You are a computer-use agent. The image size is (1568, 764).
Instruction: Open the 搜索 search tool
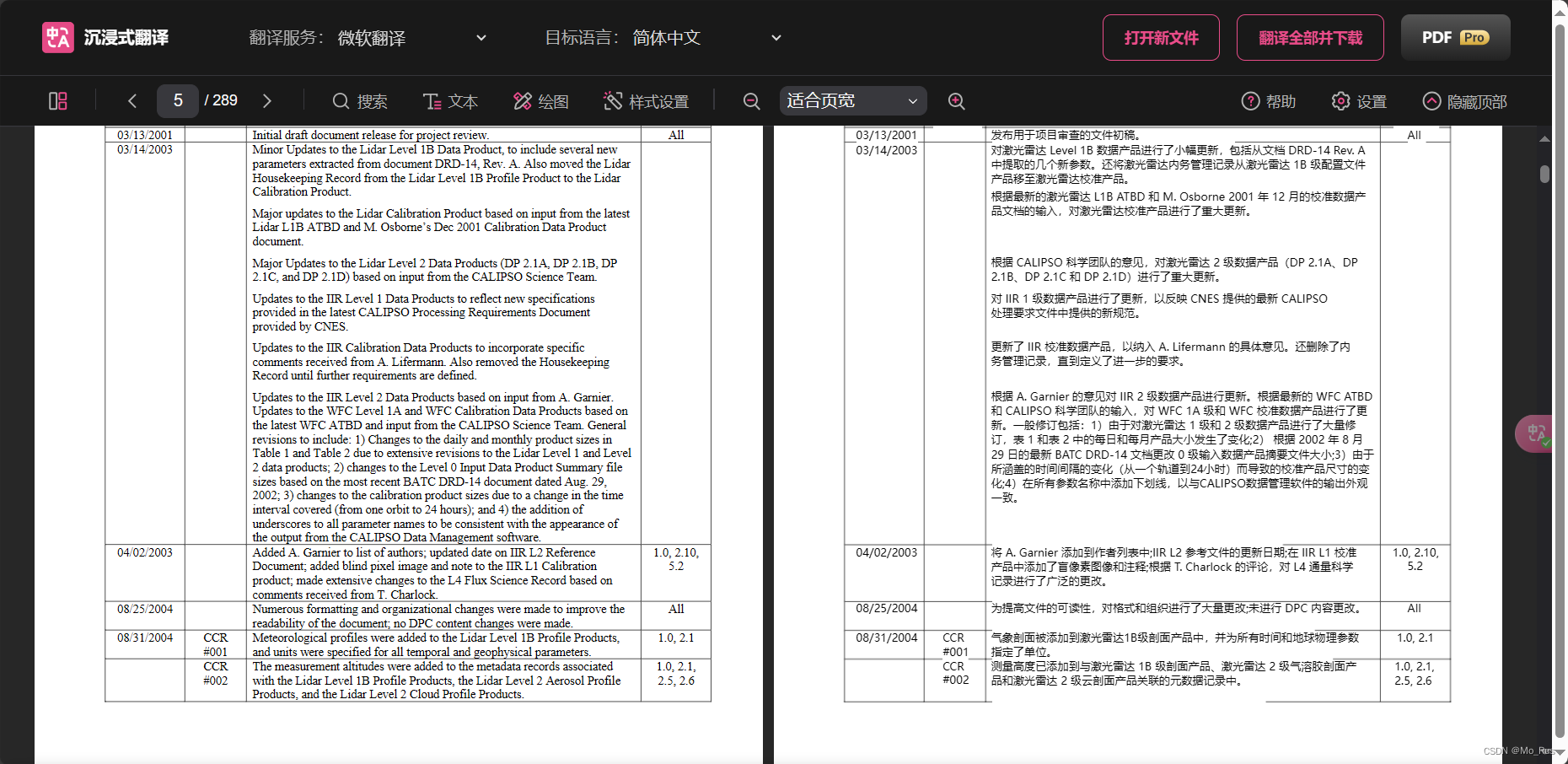click(x=360, y=101)
